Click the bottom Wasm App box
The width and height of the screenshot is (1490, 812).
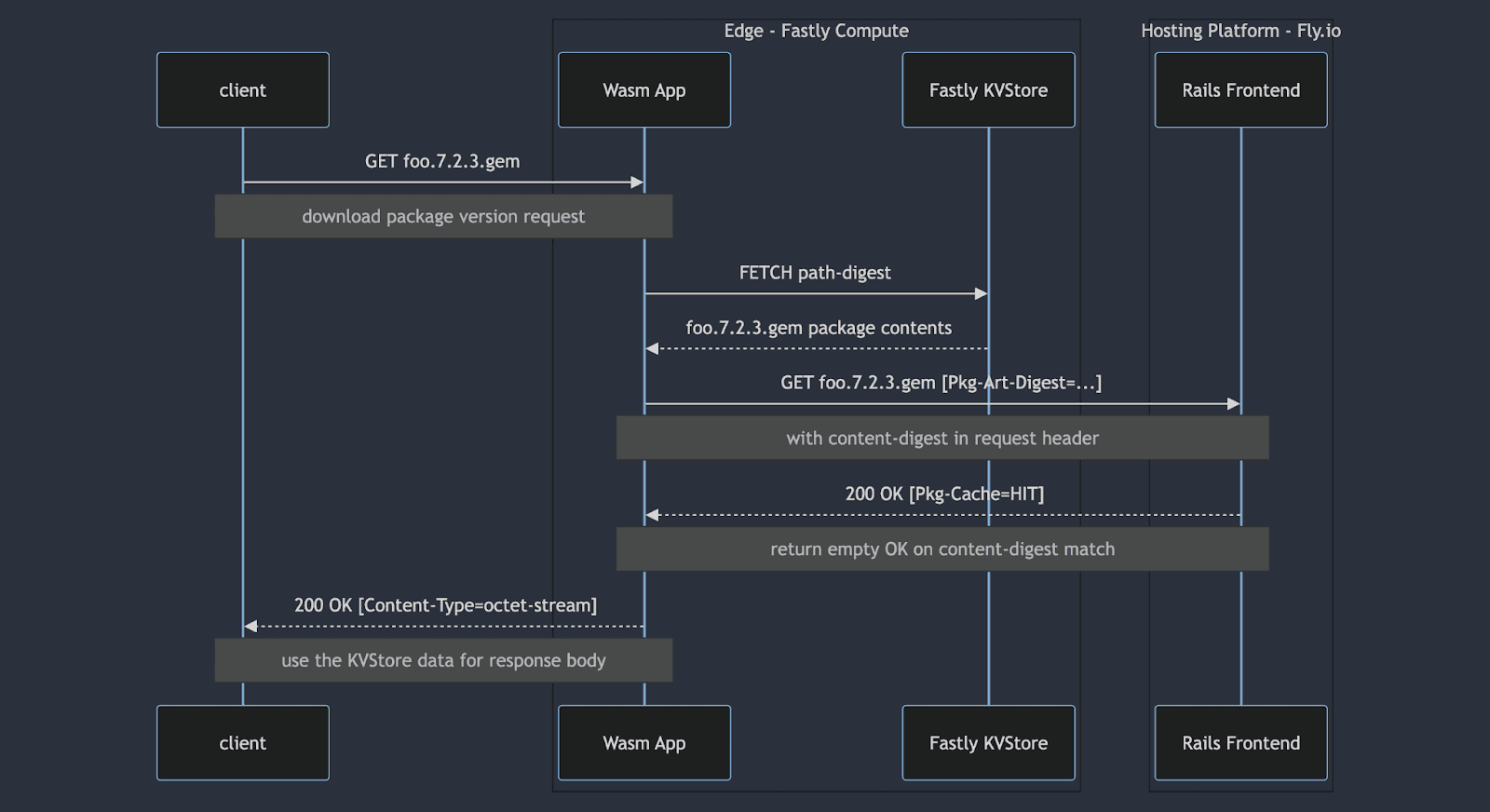pyautogui.click(x=643, y=743)
